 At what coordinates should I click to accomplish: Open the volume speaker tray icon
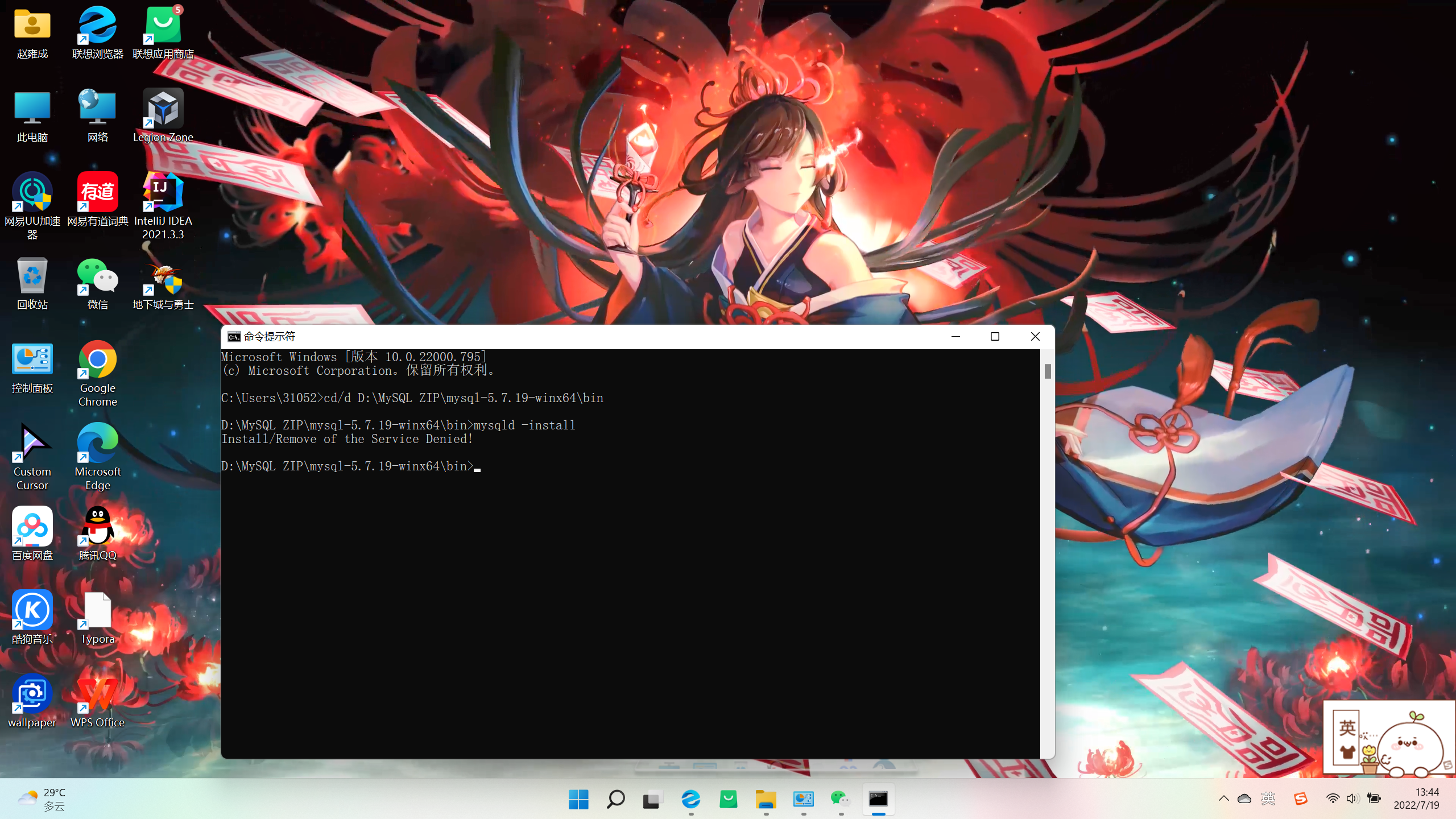tap(1353, 799)
